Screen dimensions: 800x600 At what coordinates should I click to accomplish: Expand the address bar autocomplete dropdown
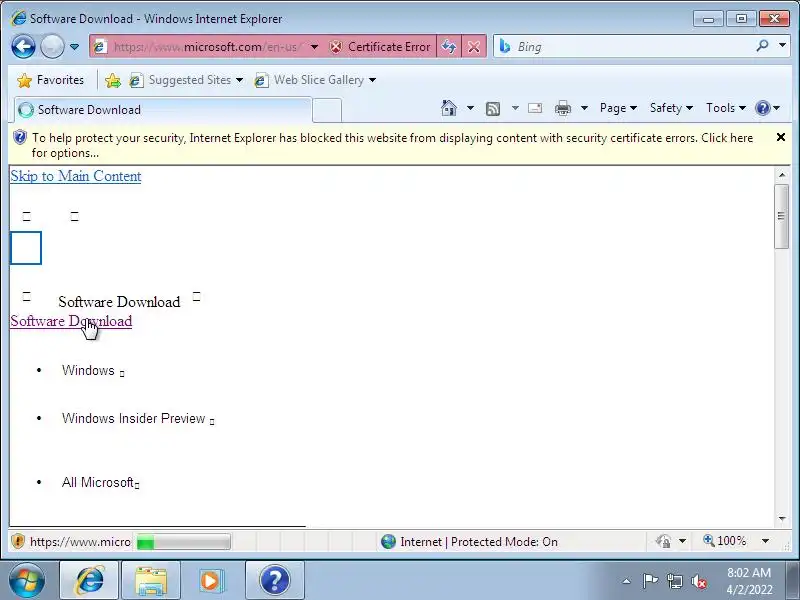pos(314,47)
